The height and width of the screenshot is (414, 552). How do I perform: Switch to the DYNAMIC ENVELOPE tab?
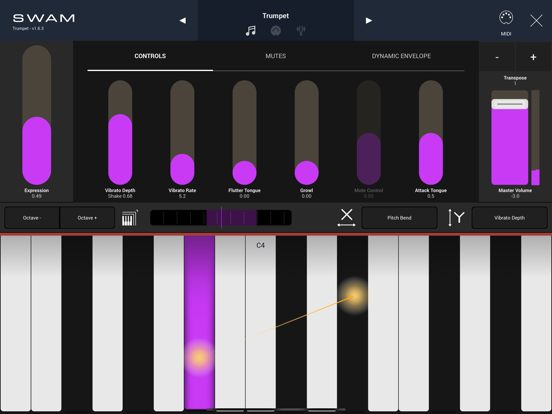401,56
